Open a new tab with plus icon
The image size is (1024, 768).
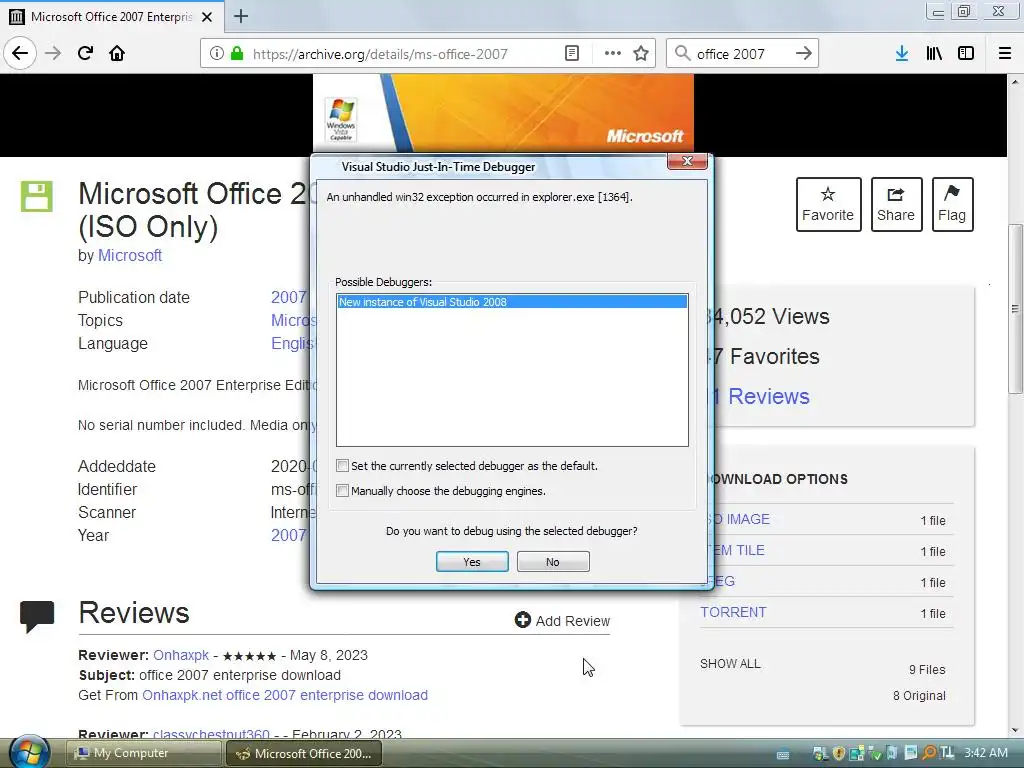click(240, 16)
